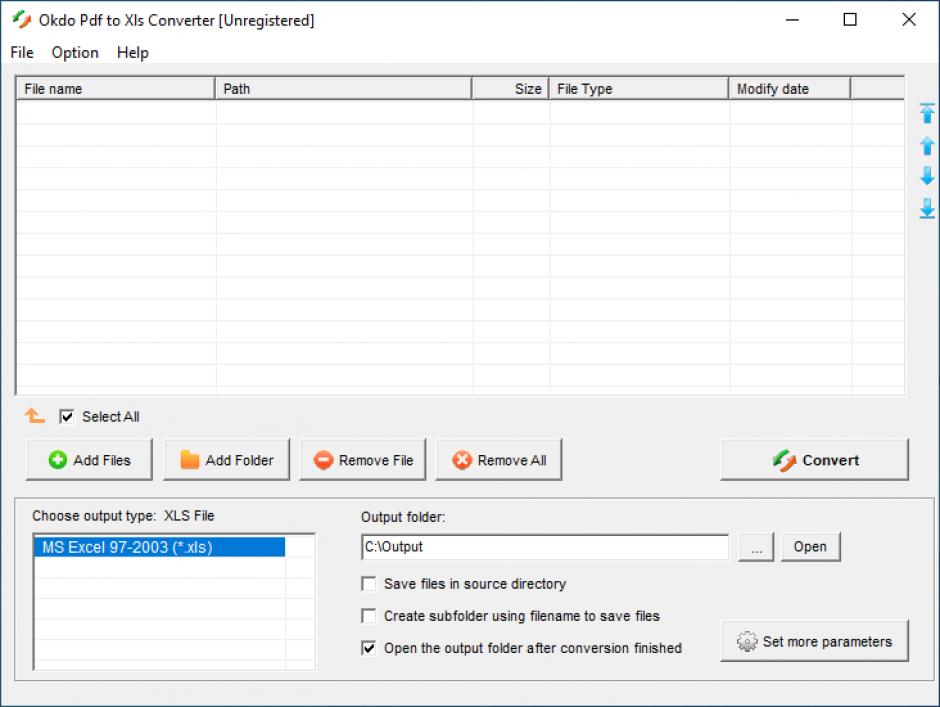Click the Add Files button
The width and height of the screenshot is (940, 707).
[89, 460]
